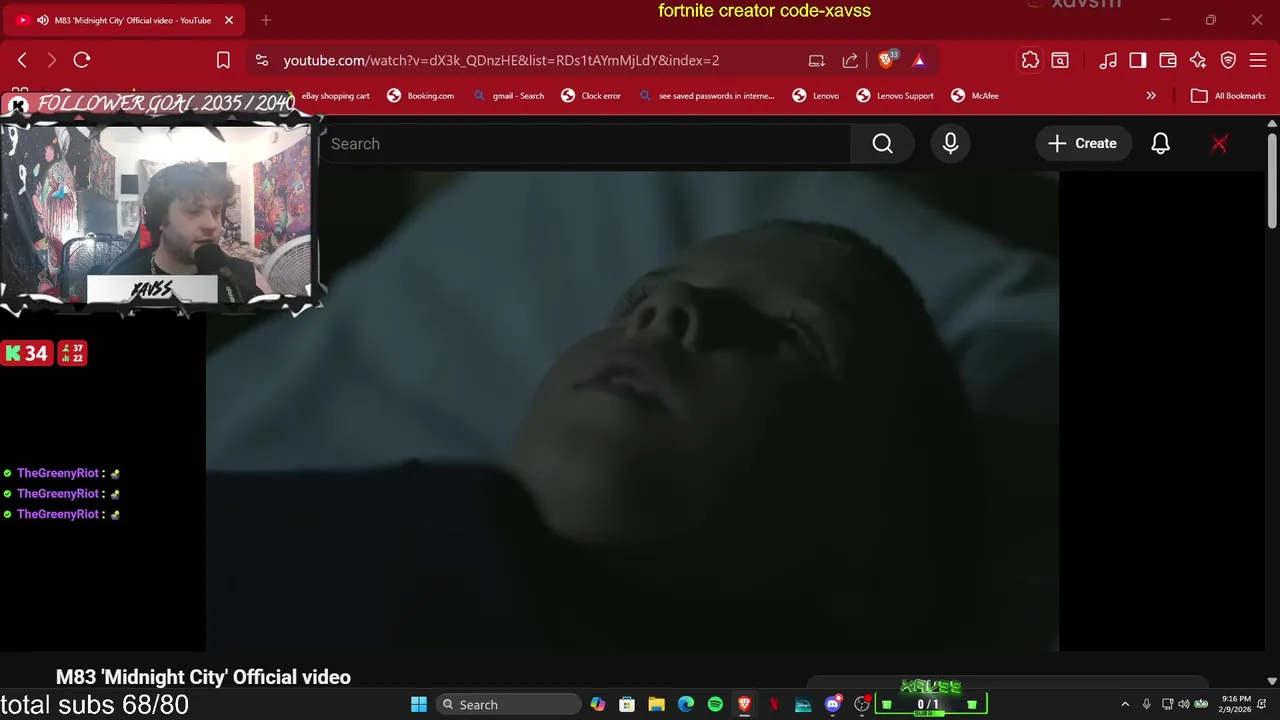1280x720 pixels.
Task: Show more bookmarks with the chevron
Action: click(x=1151, y=96)
